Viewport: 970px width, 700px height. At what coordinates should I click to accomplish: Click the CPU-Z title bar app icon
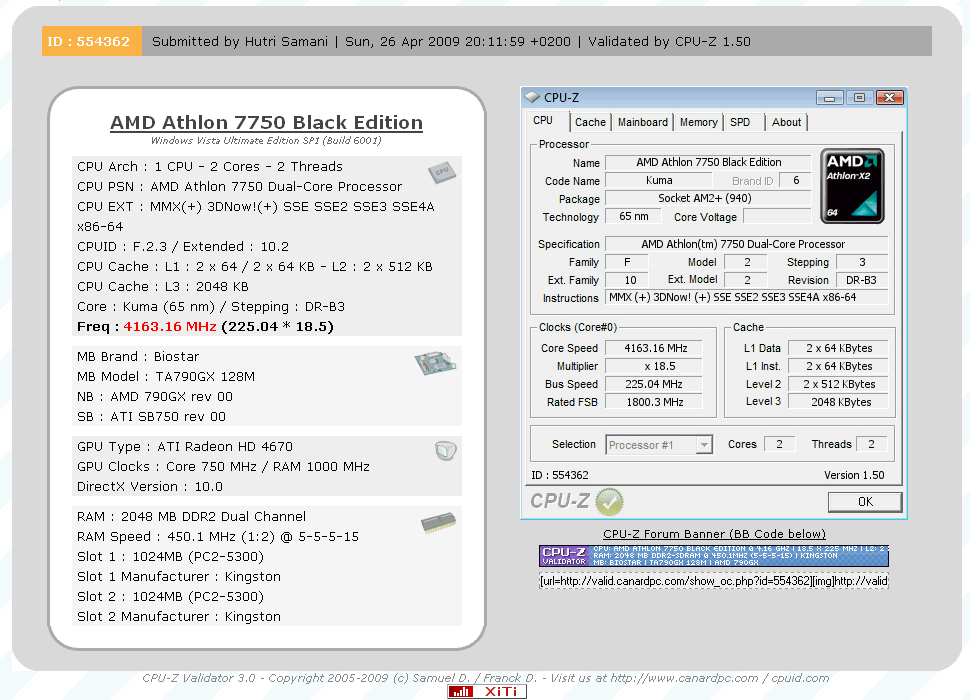pos(532,97)
